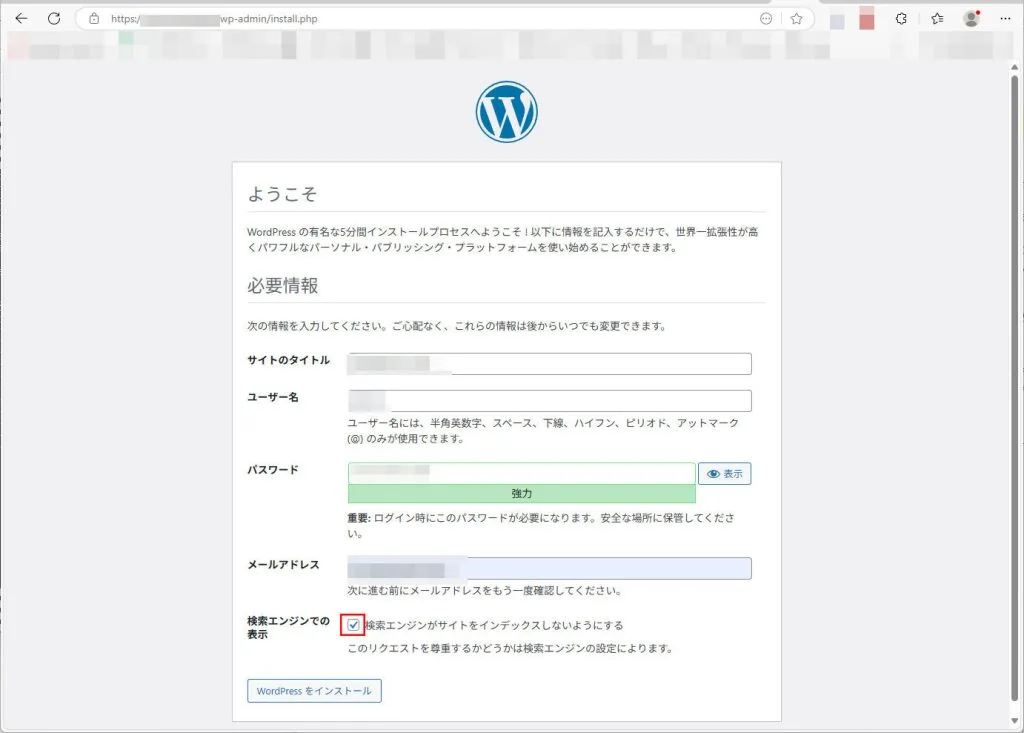Click the browser back arrow
Image resolution: width=1024 pixels, height=733 pixels.
21,18
